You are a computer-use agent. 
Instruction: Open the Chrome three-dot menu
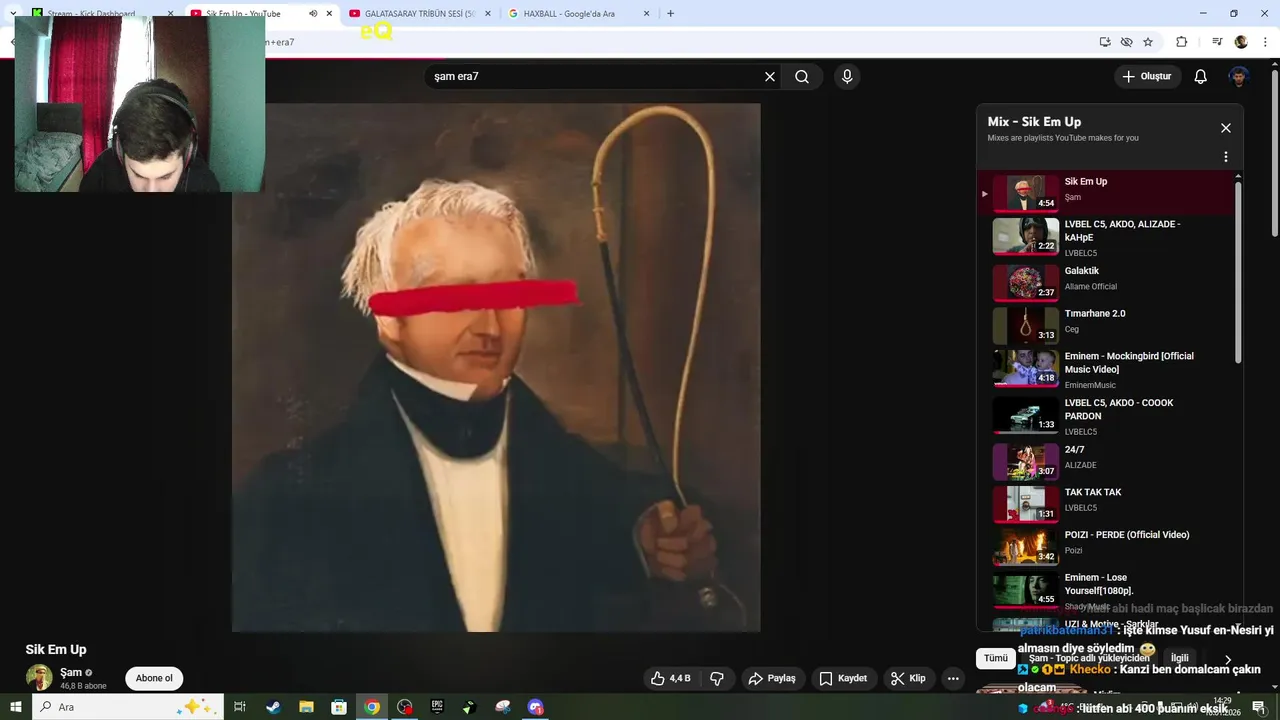[x=1265, y=42]
